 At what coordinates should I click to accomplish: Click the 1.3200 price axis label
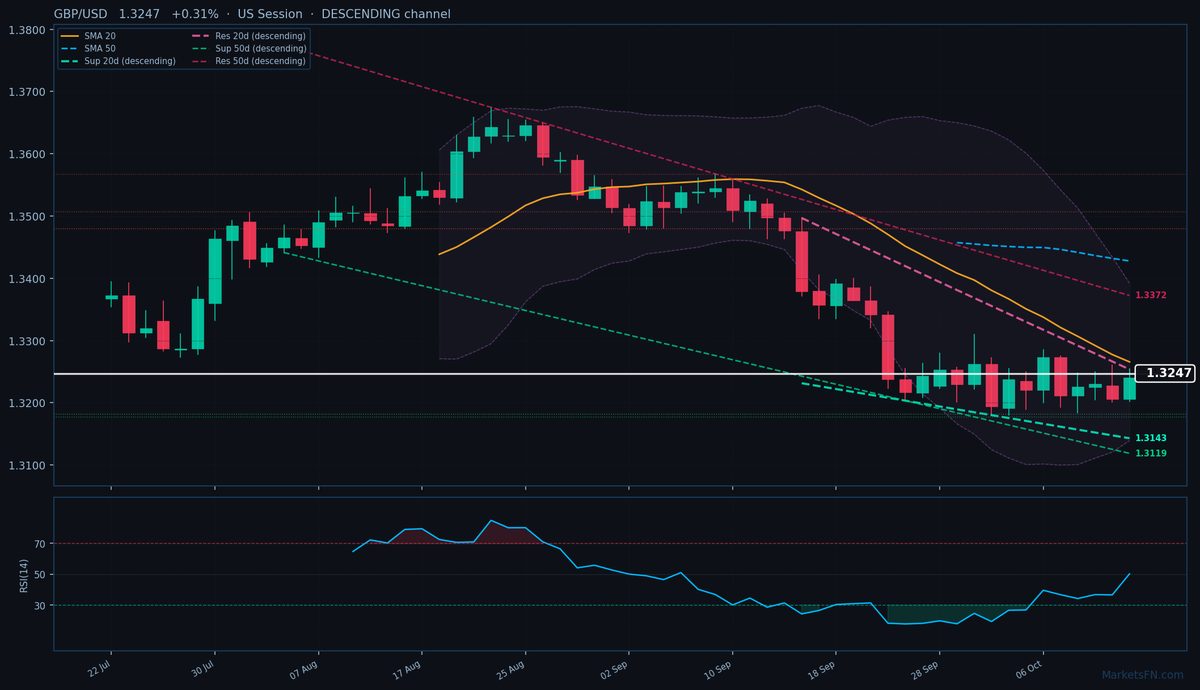(26, 403)
